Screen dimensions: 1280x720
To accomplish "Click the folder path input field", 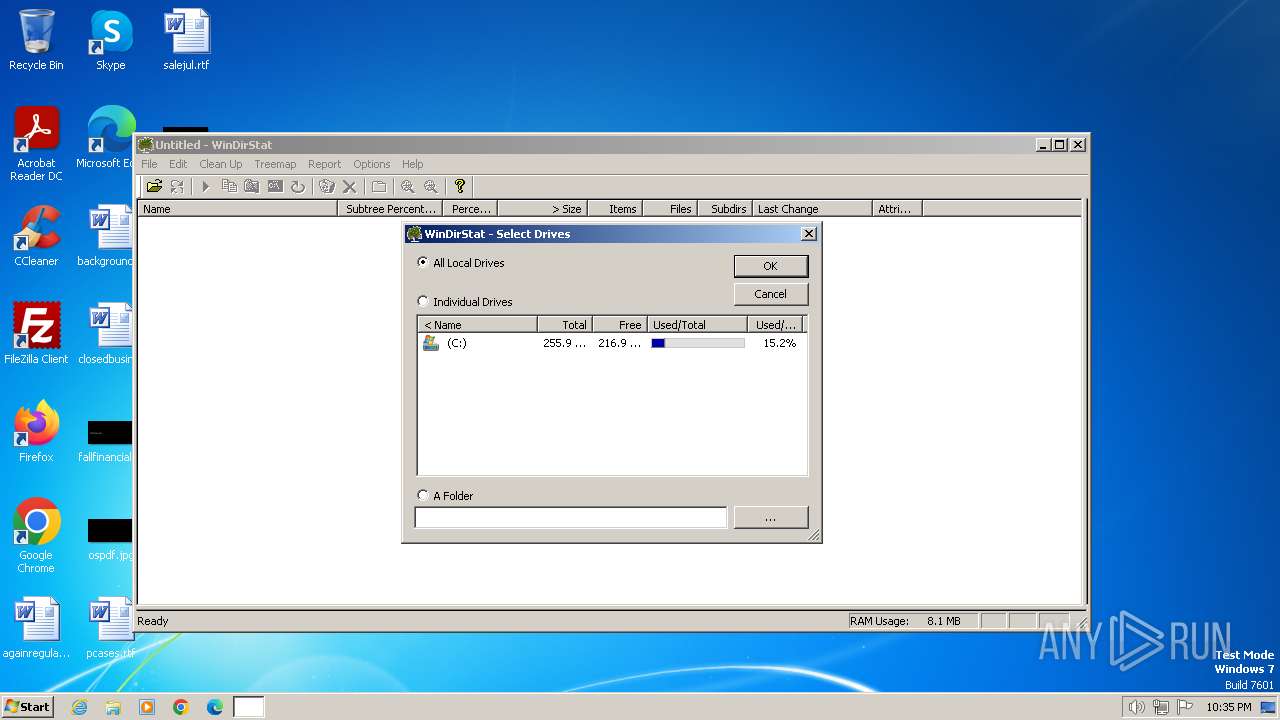I will [x=570, y=518].
